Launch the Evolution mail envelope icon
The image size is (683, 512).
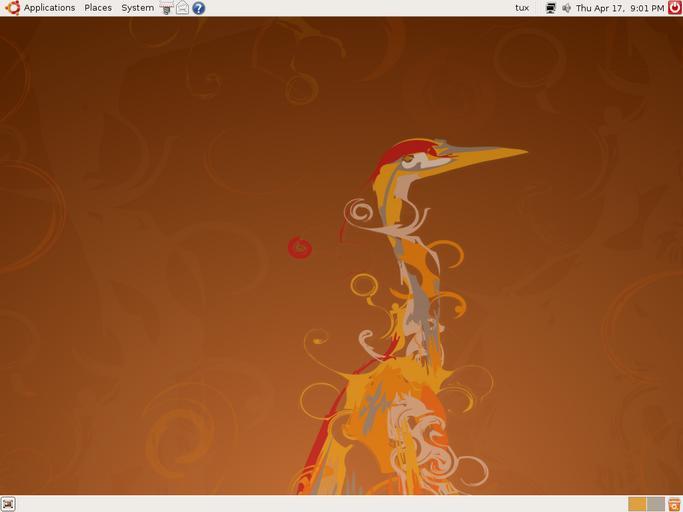click(182, 8)
